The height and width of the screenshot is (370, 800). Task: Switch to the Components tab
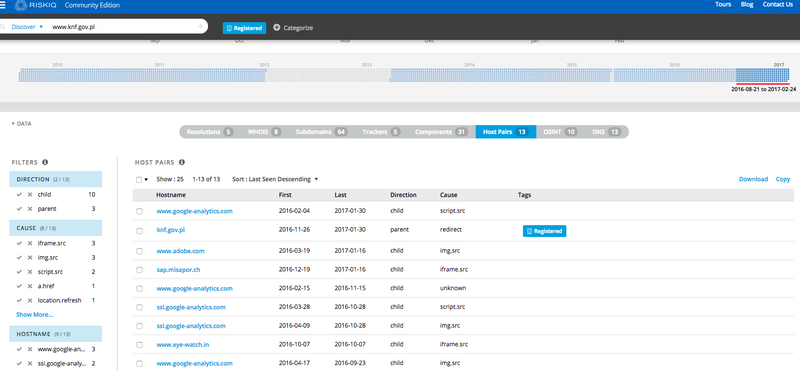point(441,132)
